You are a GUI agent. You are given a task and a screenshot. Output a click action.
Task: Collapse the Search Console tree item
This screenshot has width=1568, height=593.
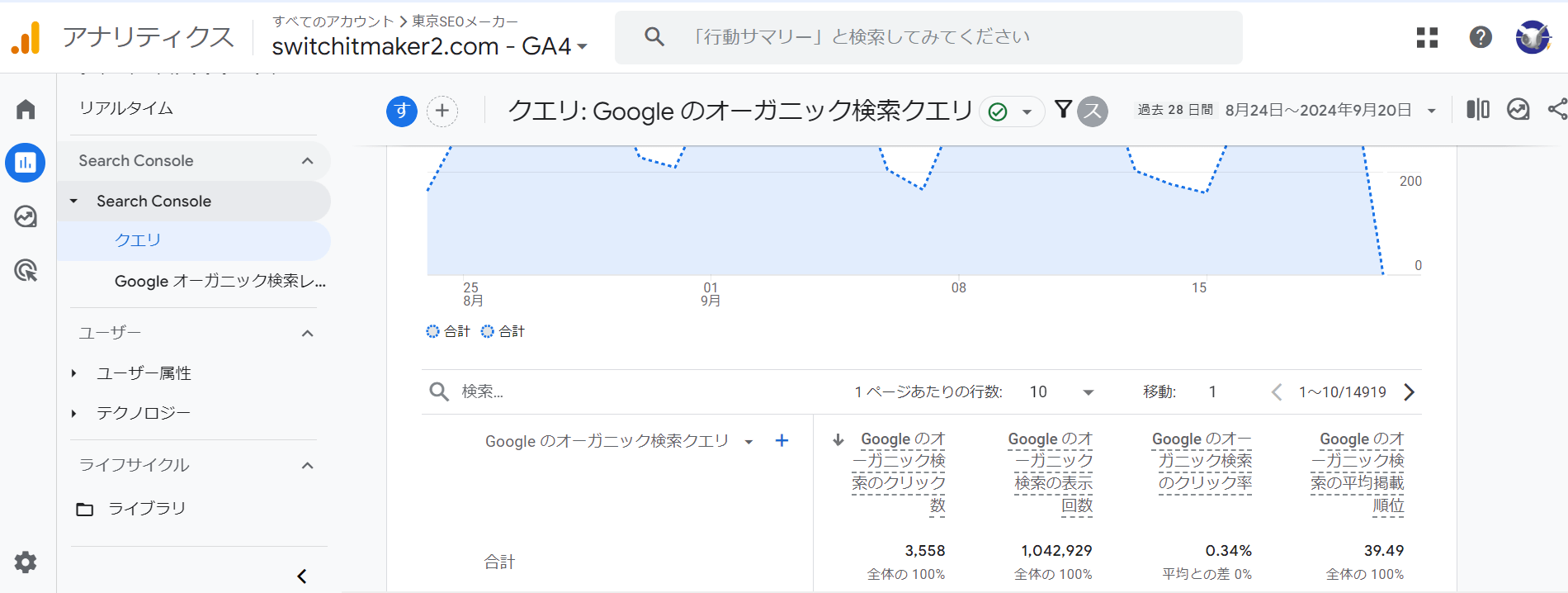[x=74, y=201]
